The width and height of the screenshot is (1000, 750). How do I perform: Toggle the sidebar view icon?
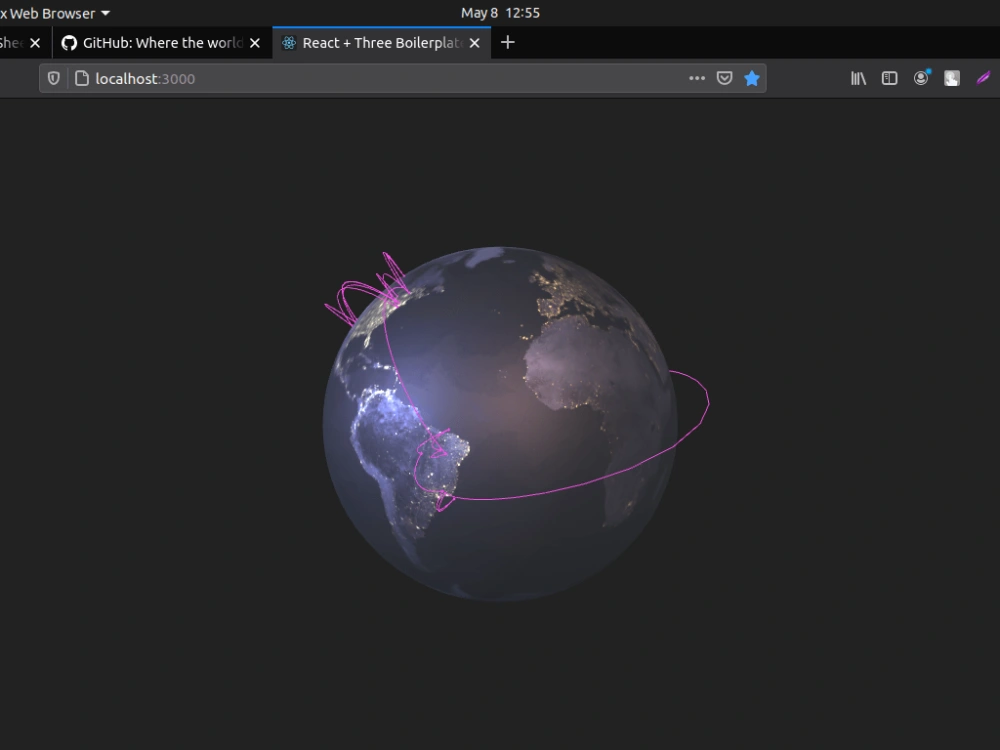[x=890, y=78]
